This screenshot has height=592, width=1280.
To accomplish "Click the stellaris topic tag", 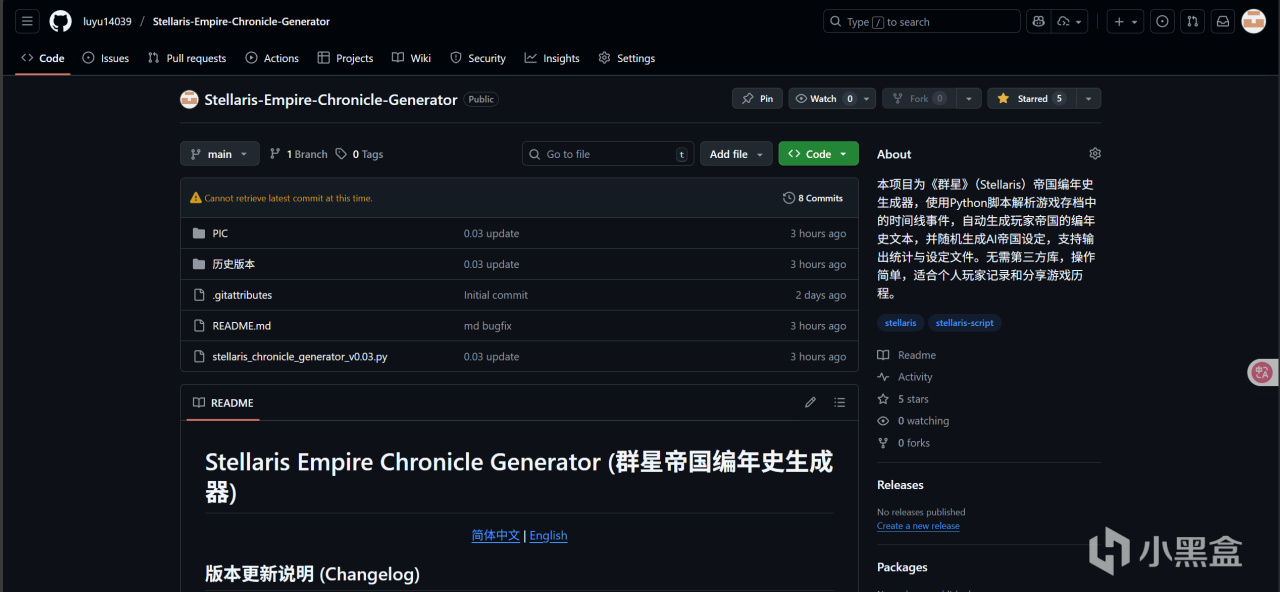I will (x=900, y=323).
